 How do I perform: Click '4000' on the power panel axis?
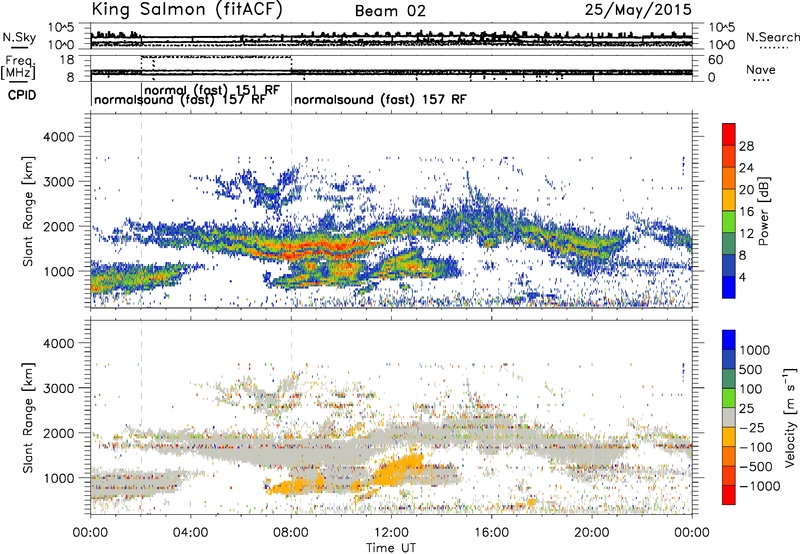[x=58, y=137]
